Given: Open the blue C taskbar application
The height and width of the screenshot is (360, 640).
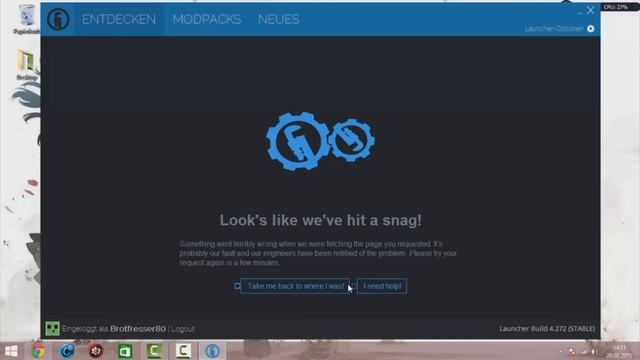Looking at the screenshot, I should [67, 351].
